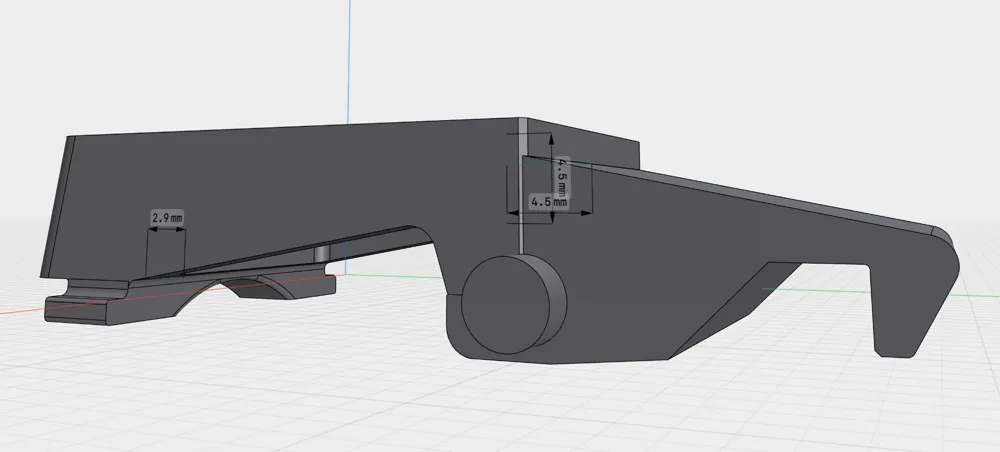Select the vertical 4.5 mm dimension label
1000x452 pixels.
point(562,177)
